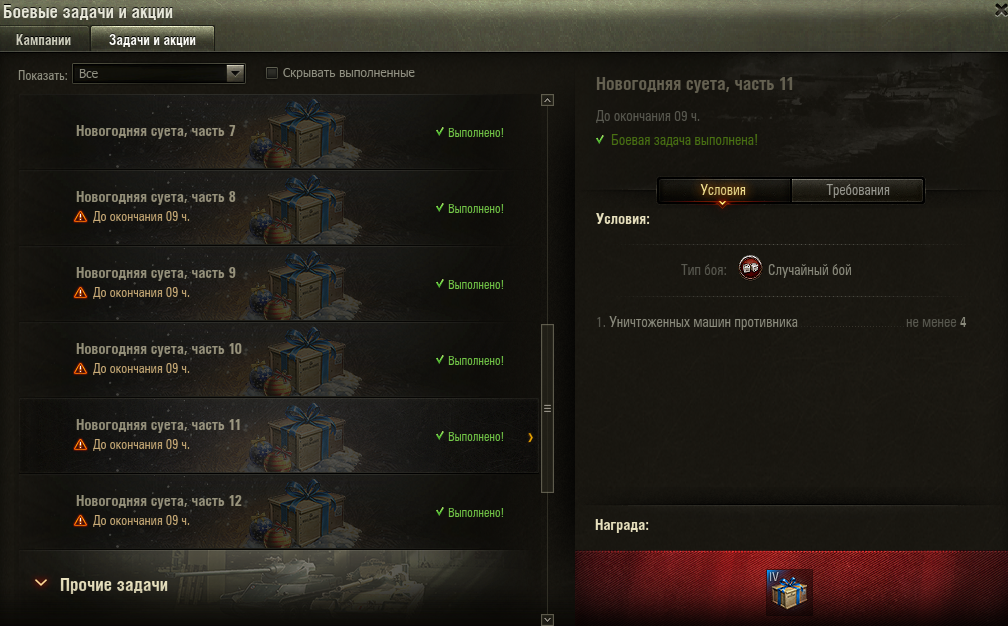Click the gift box image for часть 12
This screenshot has height=626, width=1008.
point(300,513)
